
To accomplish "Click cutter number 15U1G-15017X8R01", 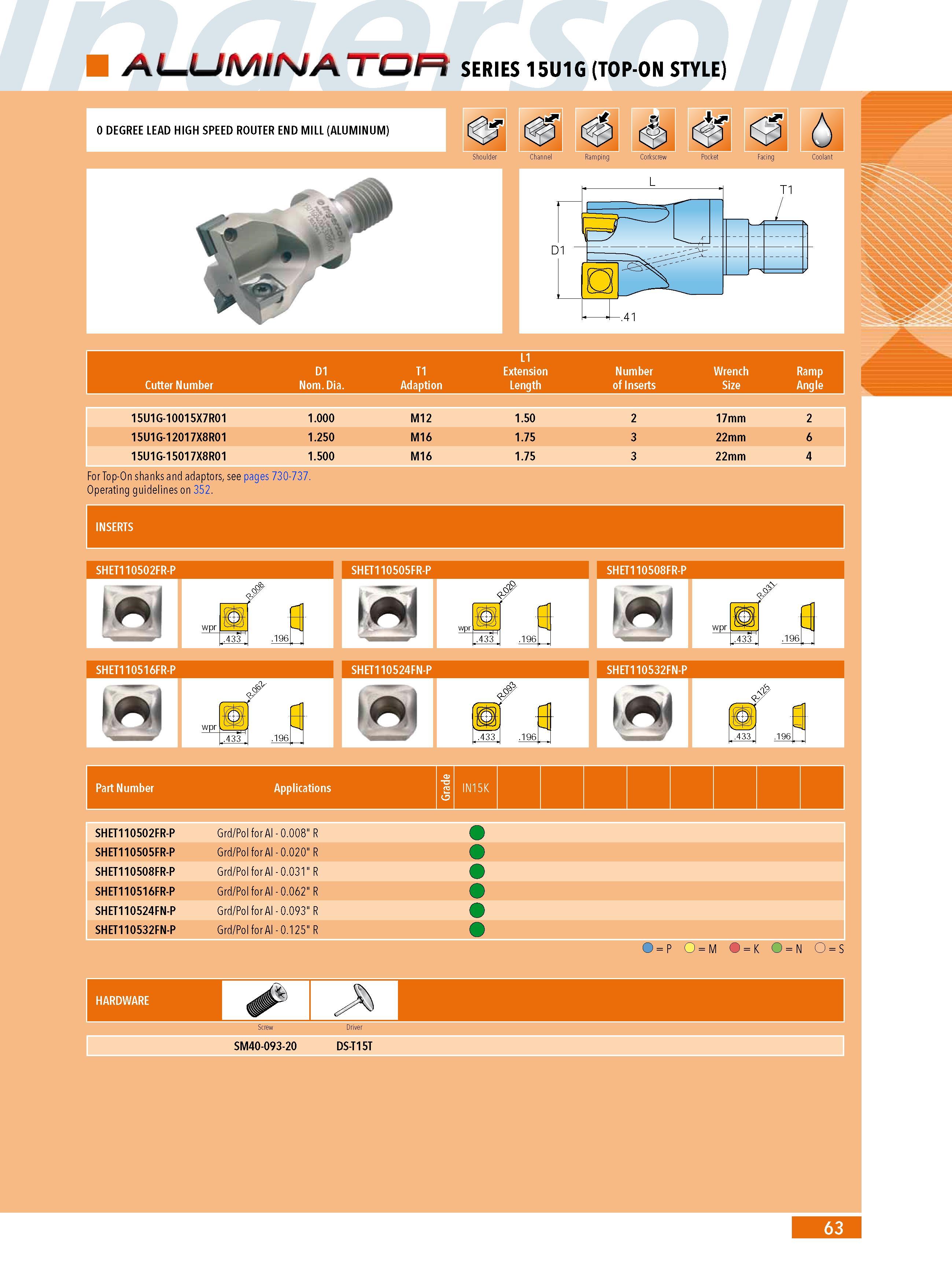I will click(179, 456).
